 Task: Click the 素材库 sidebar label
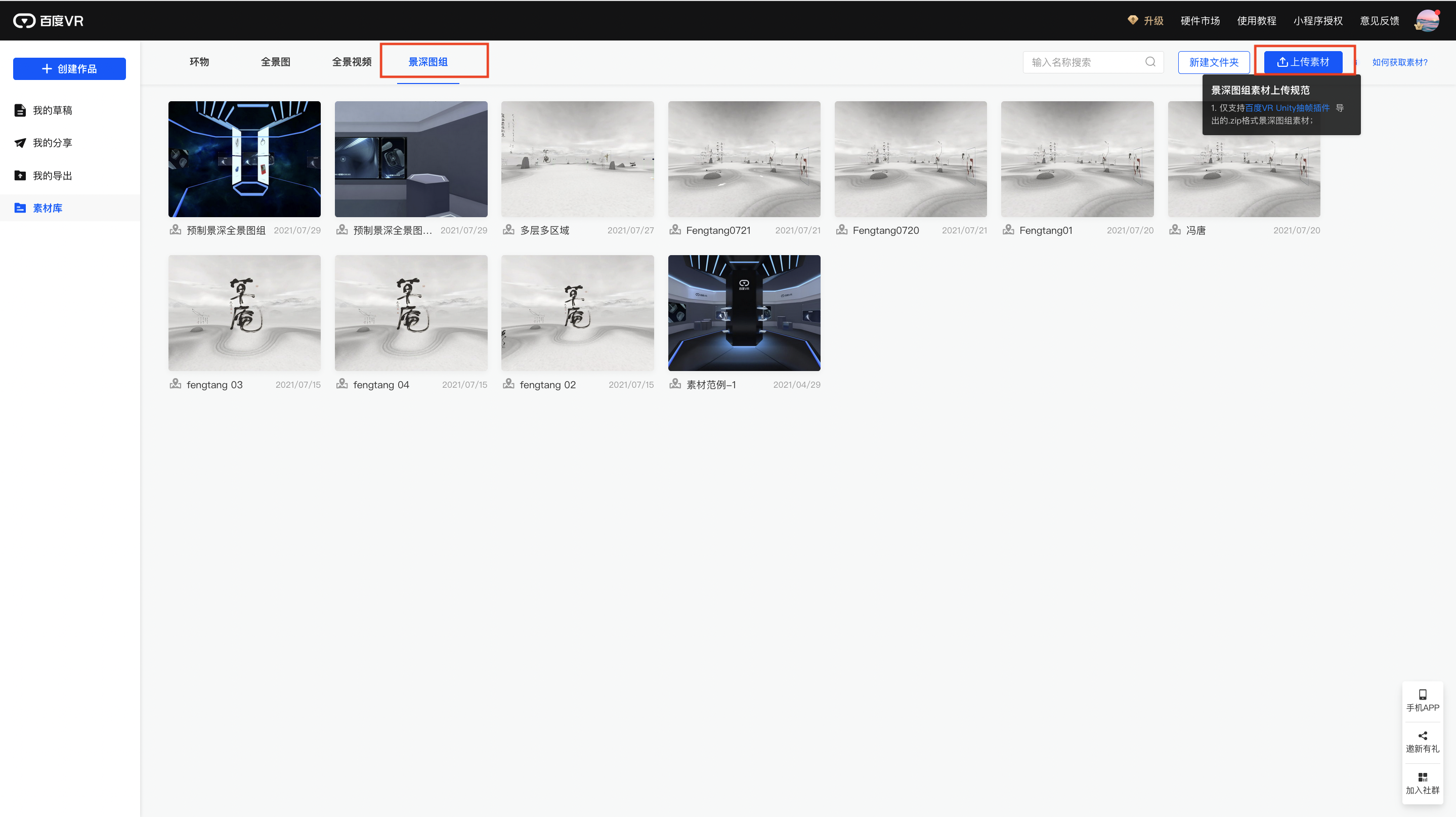(x=48, y=208)
